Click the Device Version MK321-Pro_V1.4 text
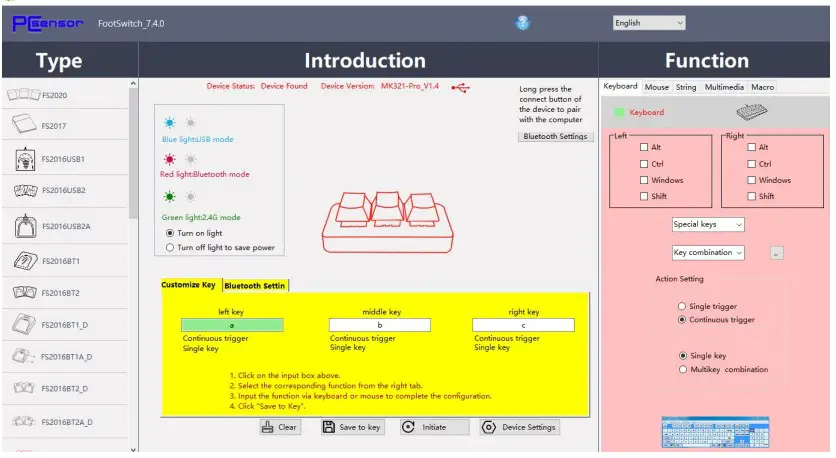Screen dimensions: 836x458 pyautogui.click(x=380, y=86)
